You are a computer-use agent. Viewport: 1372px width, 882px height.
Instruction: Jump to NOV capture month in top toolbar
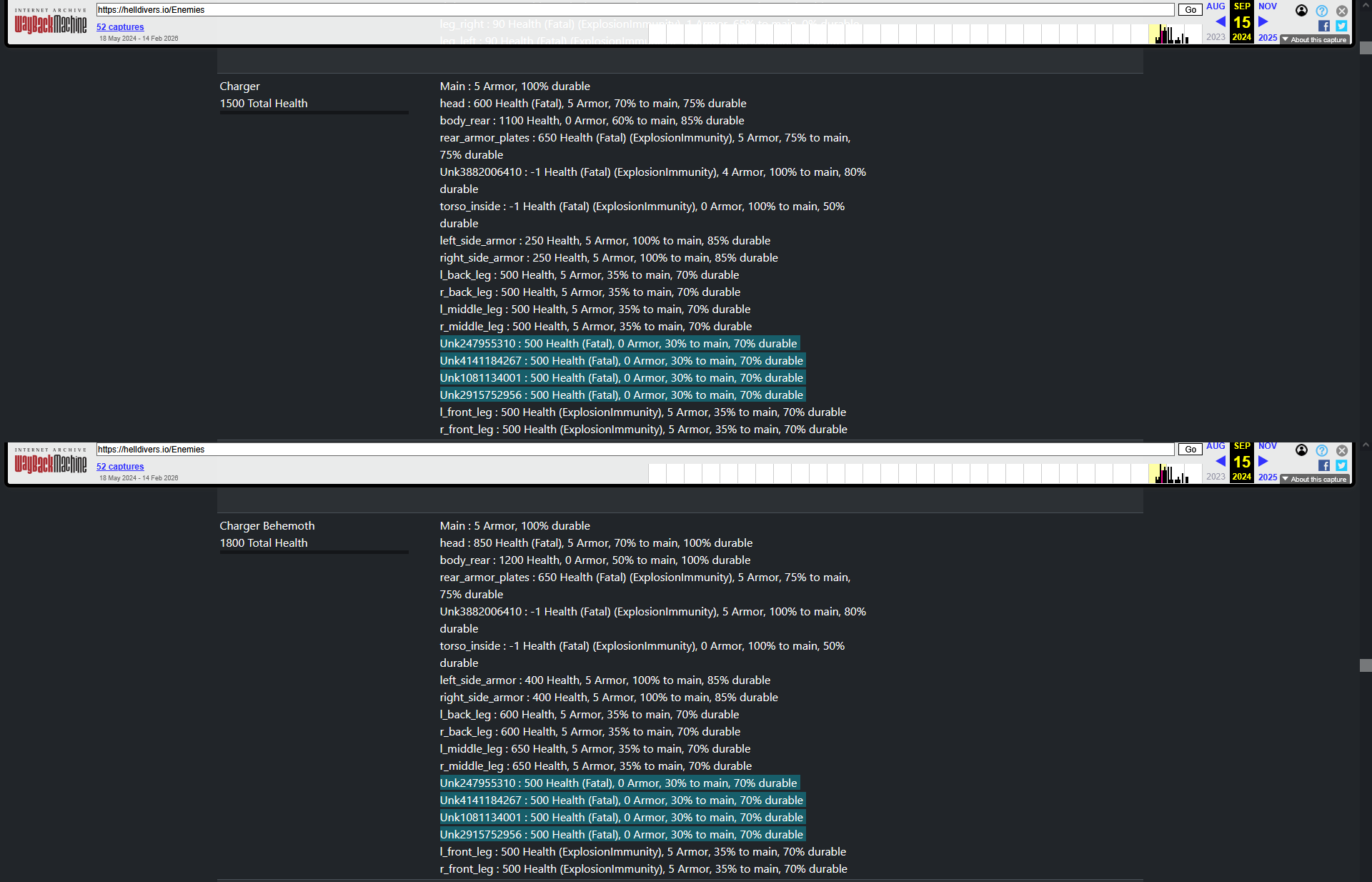click(1268, 6)
